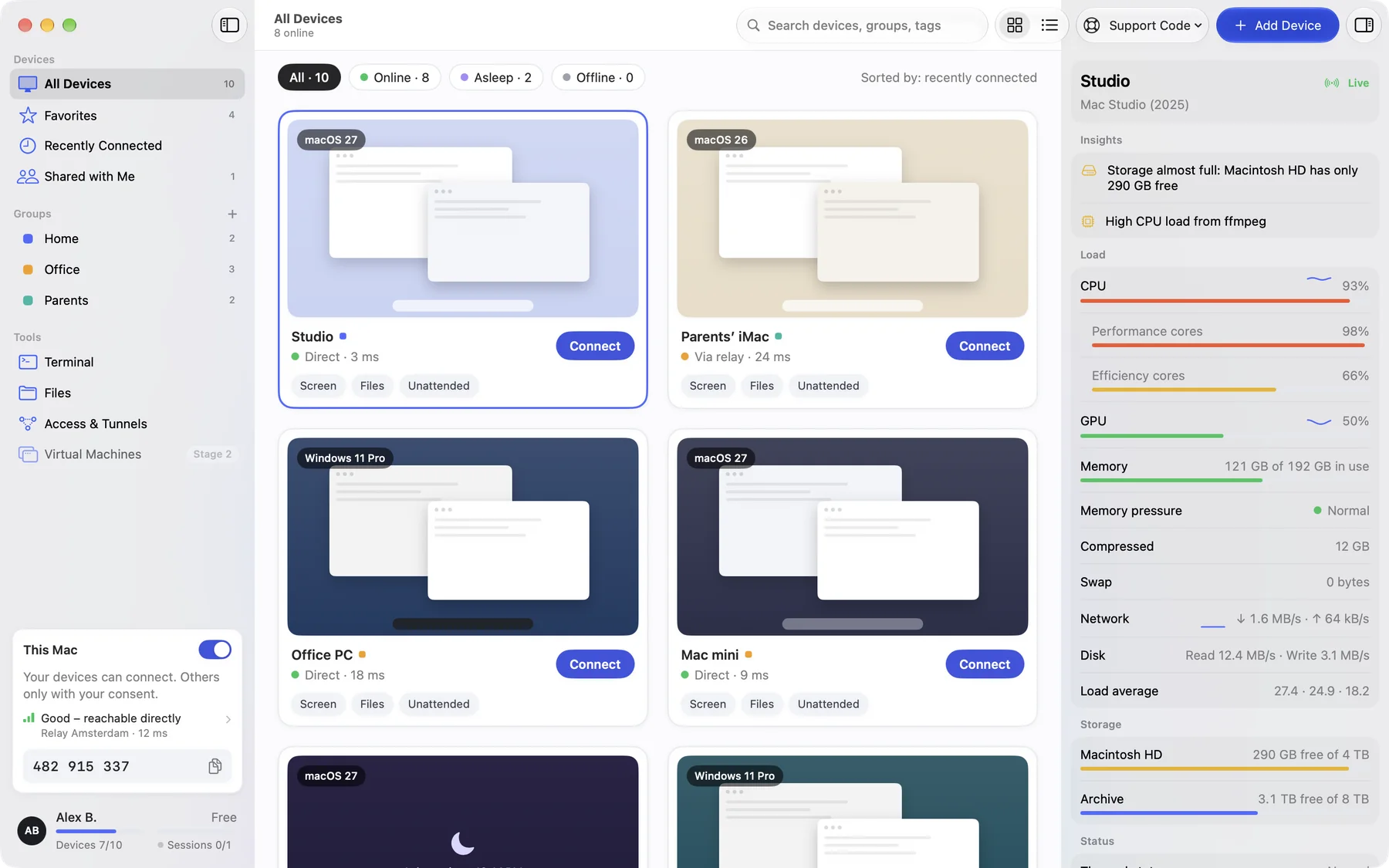Open Access & Tunnels
Screen dimensions: 1389x868
[x=127, y=424]
